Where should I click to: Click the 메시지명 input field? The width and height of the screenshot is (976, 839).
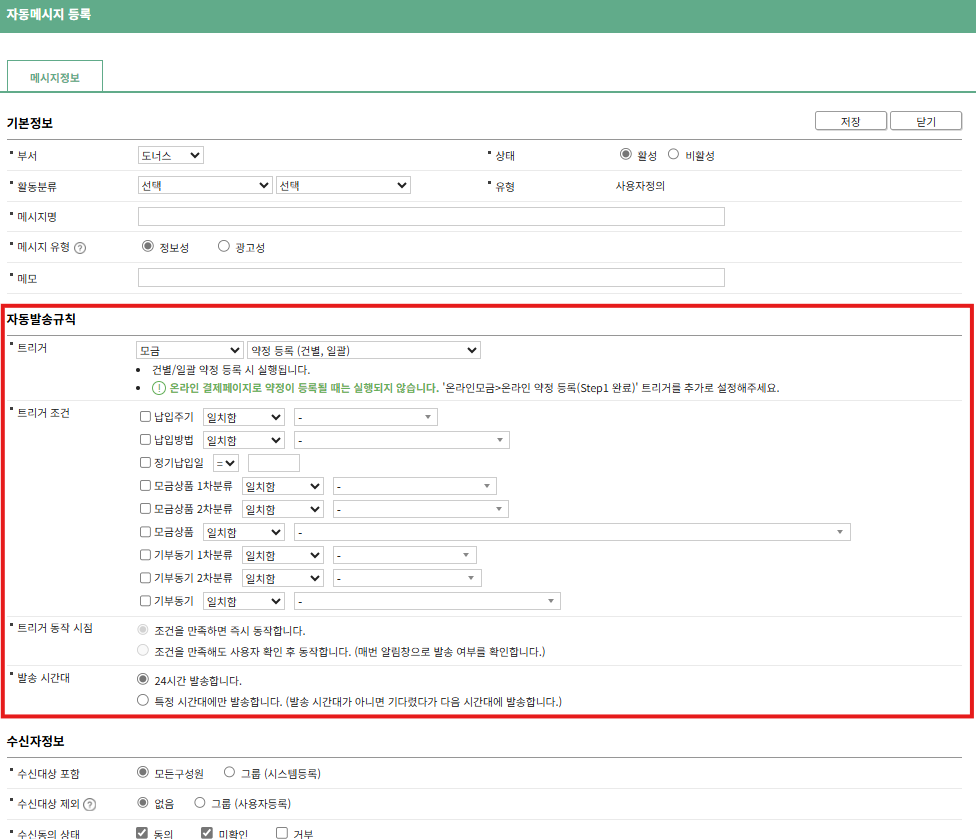tap(431, 217)
